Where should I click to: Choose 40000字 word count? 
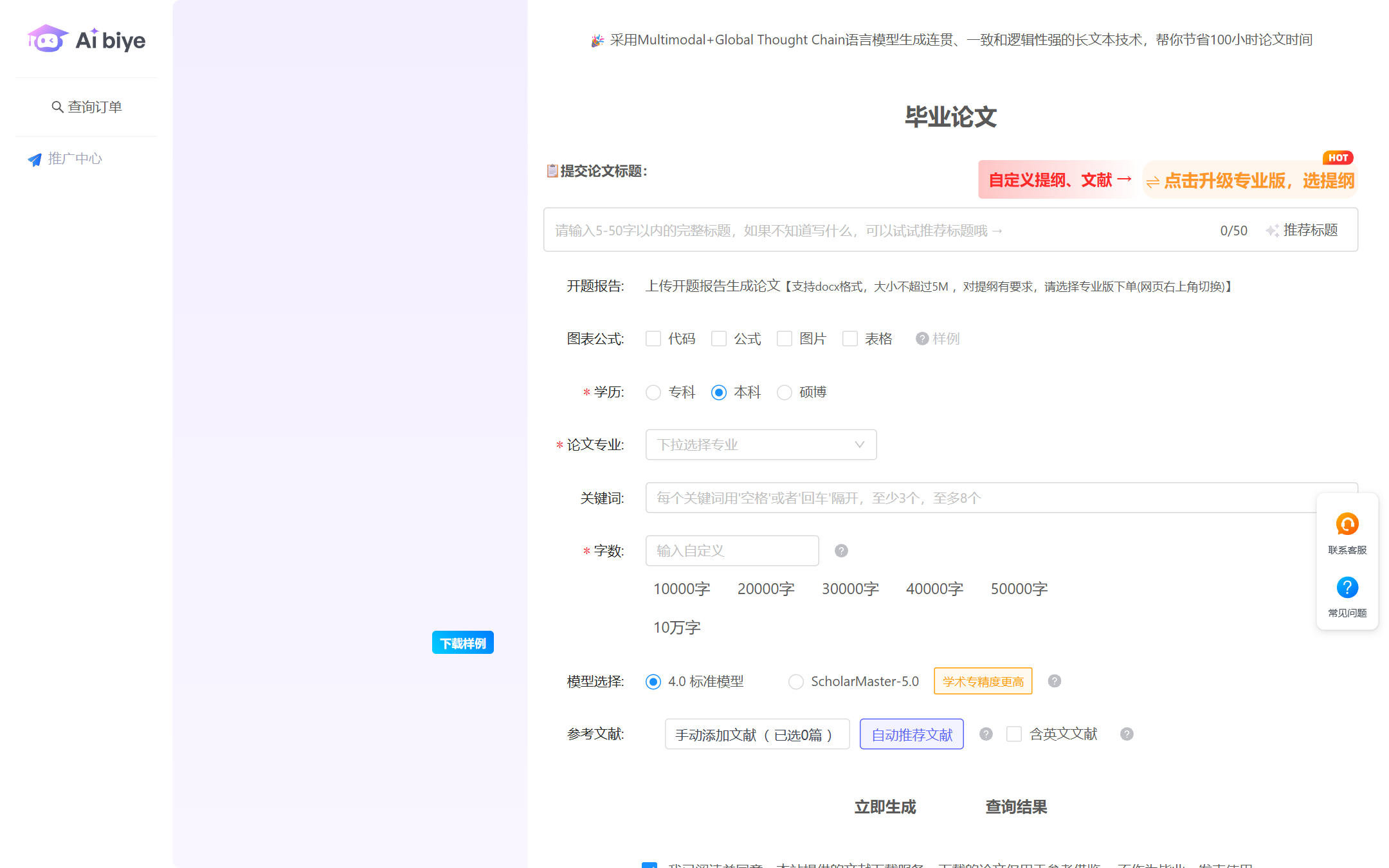pos(934,589)
